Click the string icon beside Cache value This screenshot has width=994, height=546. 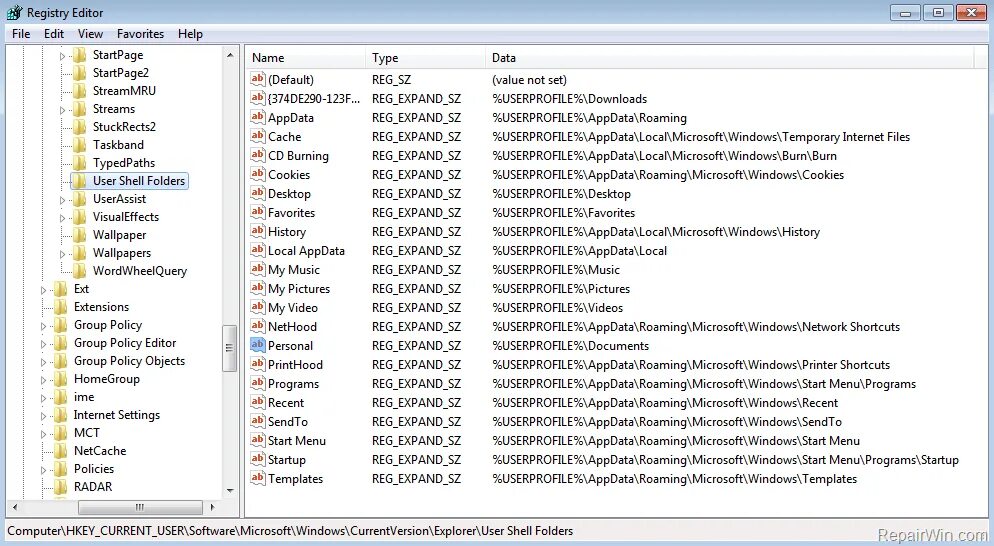point(257,136)
